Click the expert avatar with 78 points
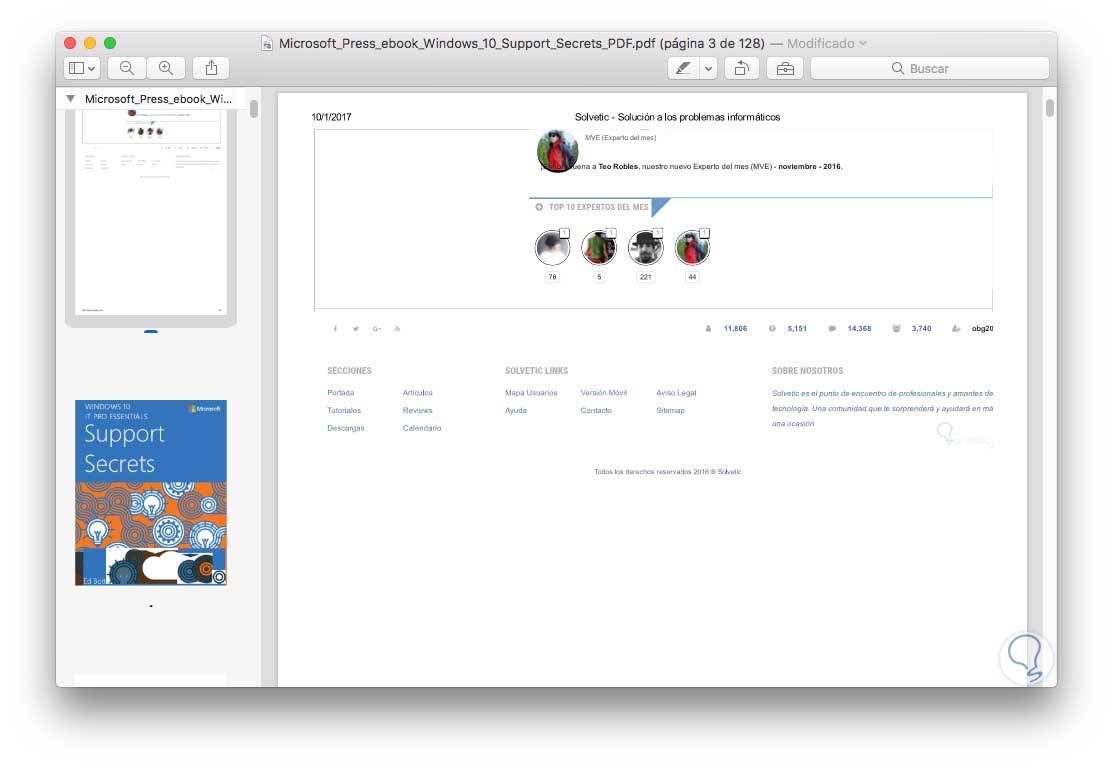This screenshot has width=1113, height=767. click(x=552, y=248)
